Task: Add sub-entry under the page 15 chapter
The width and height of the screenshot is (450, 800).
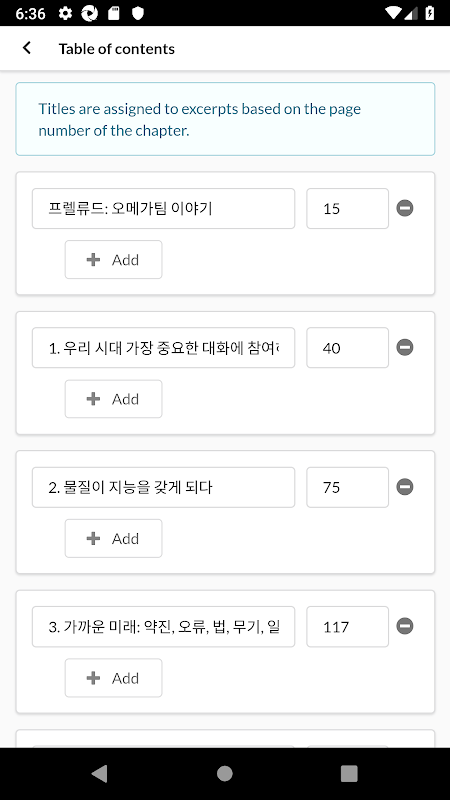Action: (113, 260)
